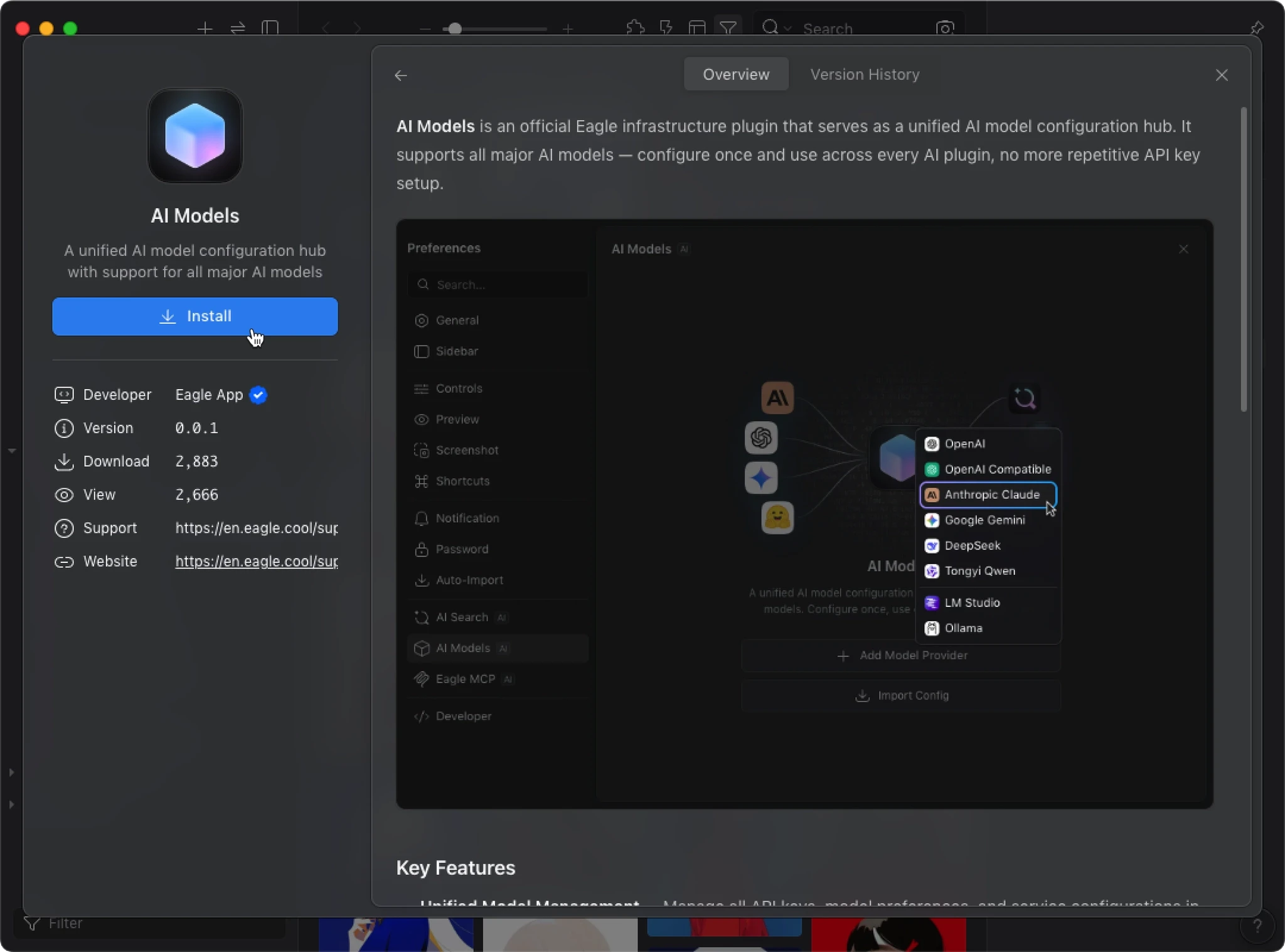Screen dimensions: 1285x952
Task: Collapse the sidebar section with down arrow
Action: click(x=11, y=451)
